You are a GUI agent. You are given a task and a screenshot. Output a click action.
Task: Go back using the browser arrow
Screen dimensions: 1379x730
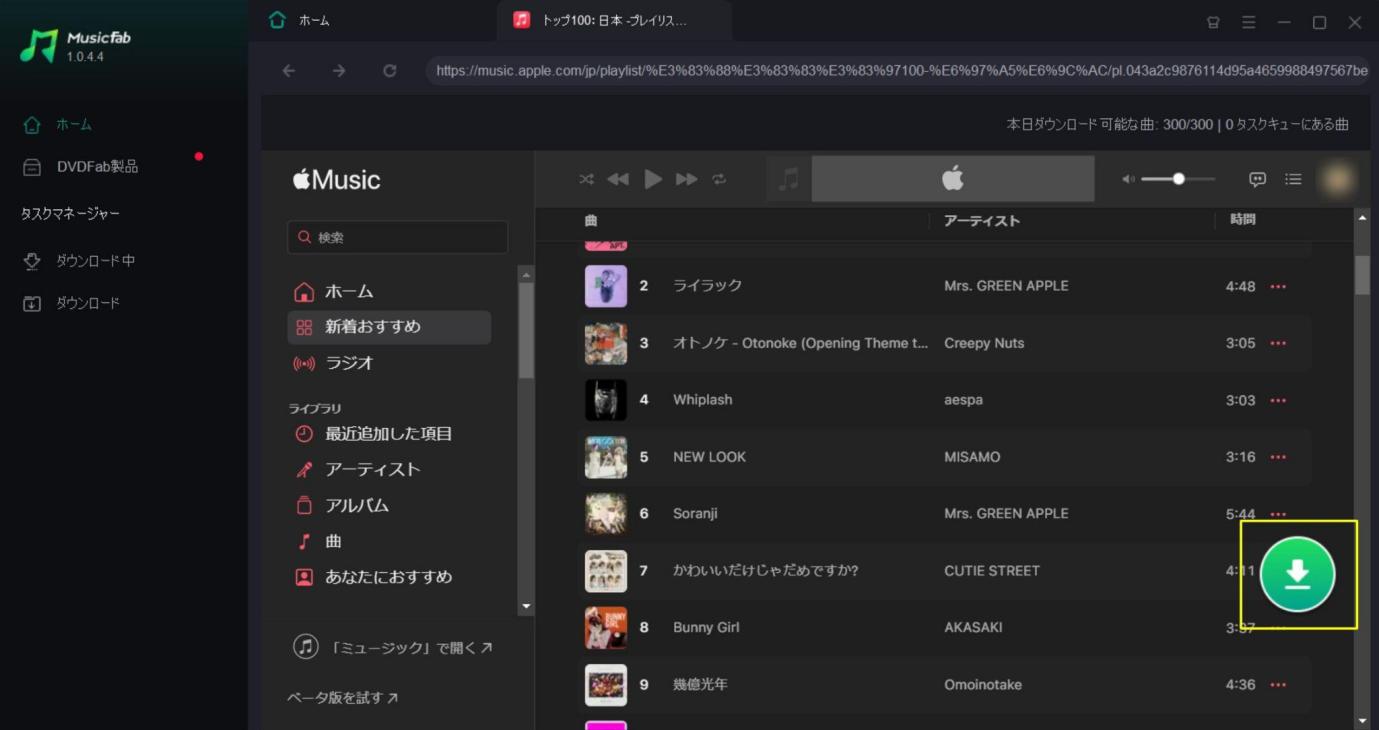click(x=289, y=70)
